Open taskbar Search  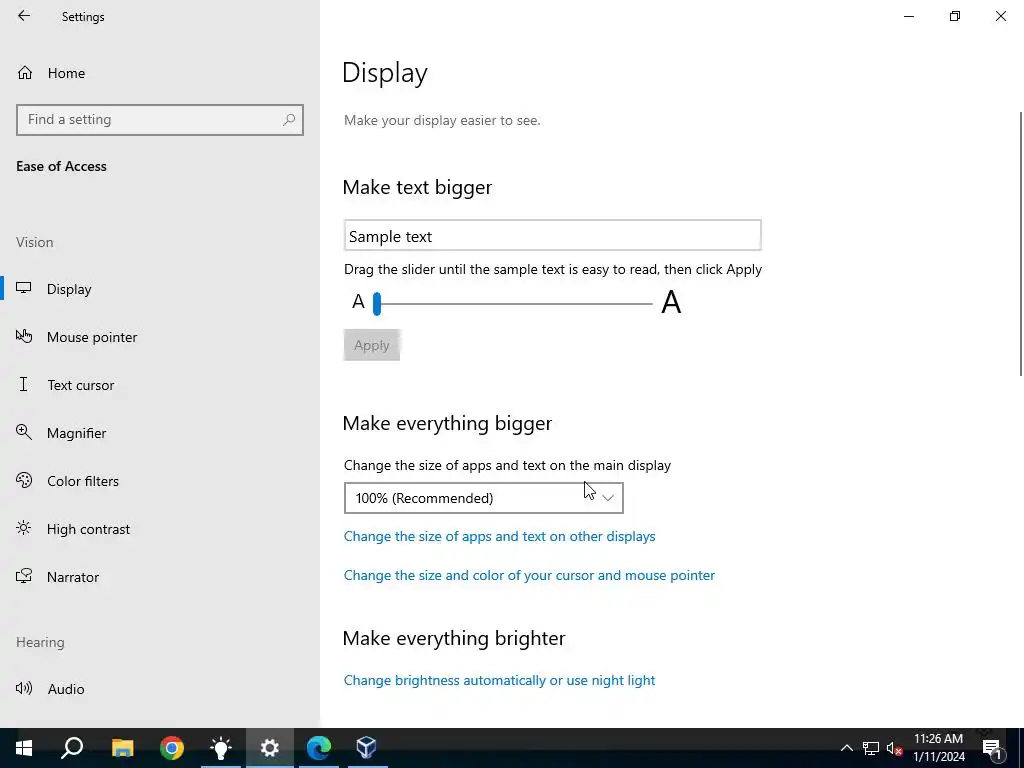pos(72,748)
